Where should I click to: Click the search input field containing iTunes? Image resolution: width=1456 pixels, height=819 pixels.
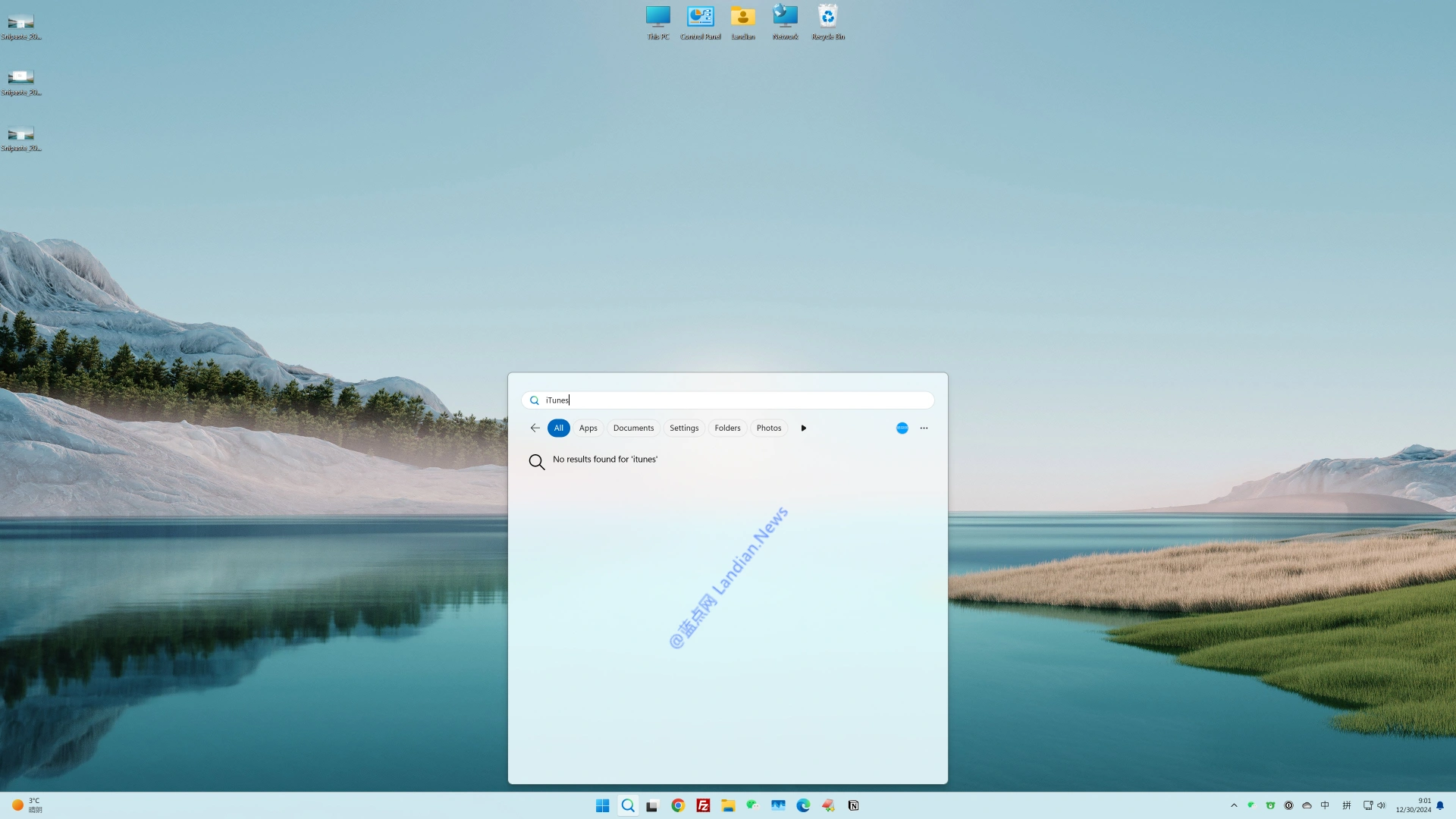pyautogui.click(x=728, y=400)
